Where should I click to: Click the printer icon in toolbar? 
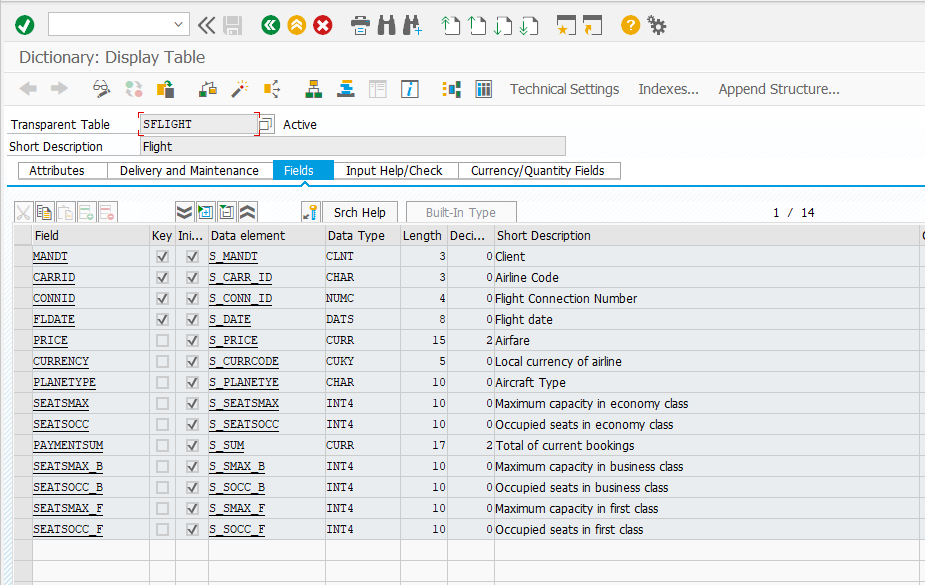[x=361, y=25]
